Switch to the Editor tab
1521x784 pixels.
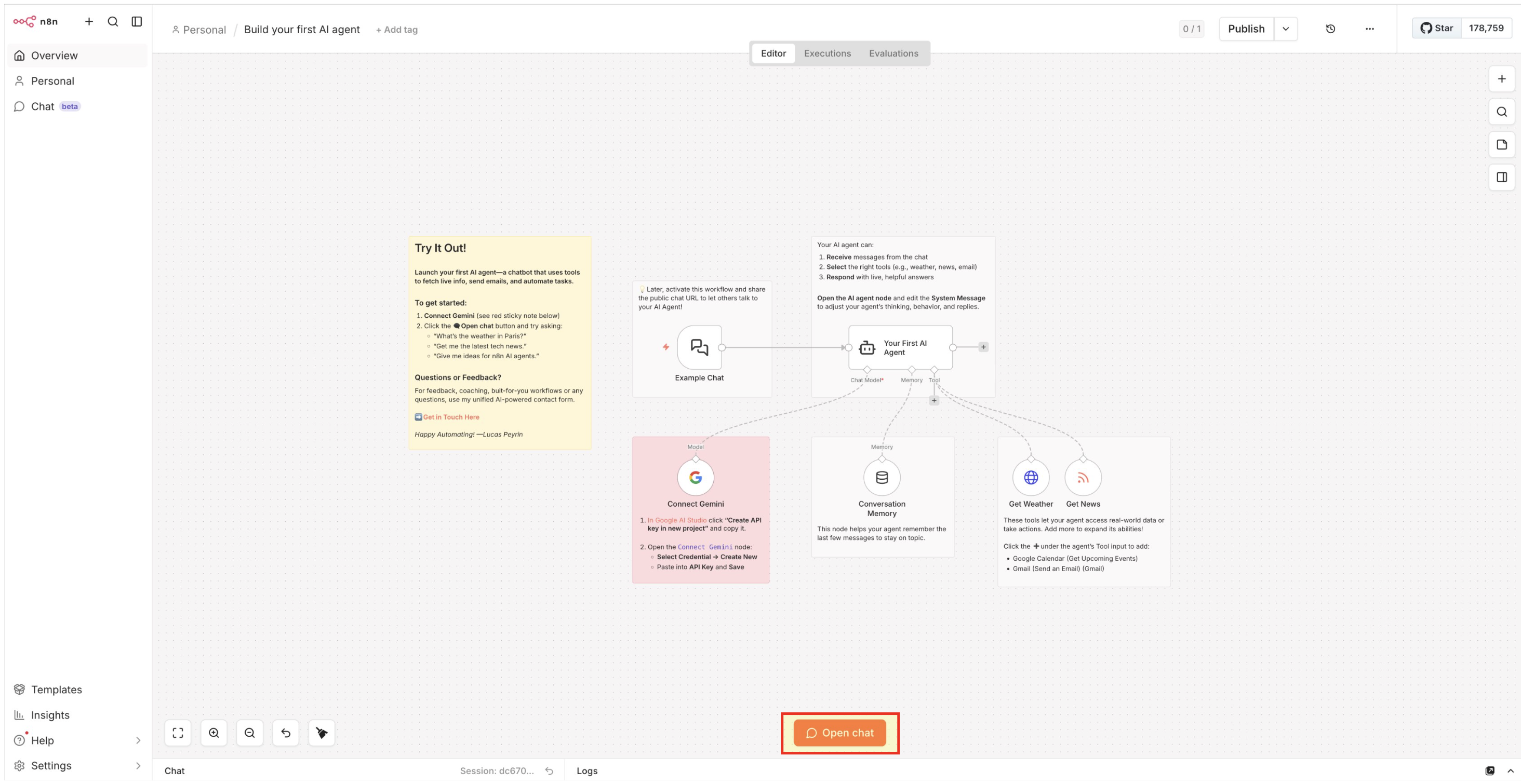pyautogui.click(x=773, y=53)
